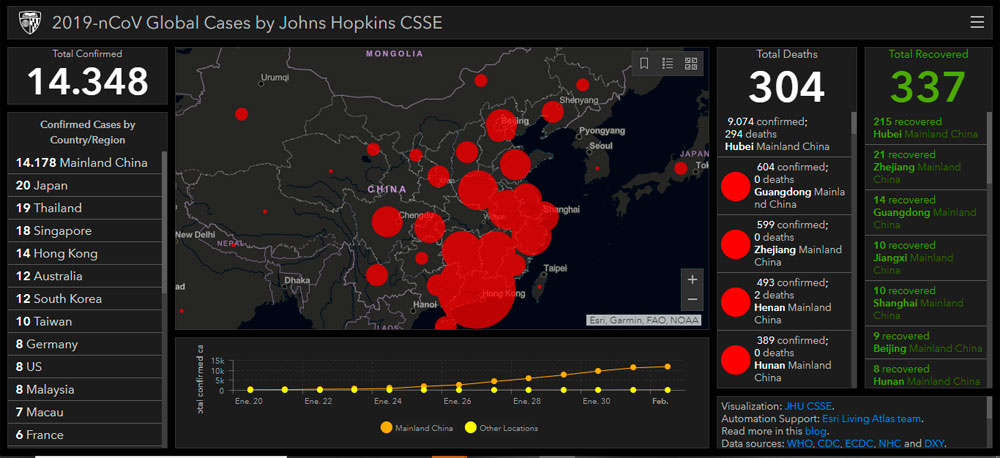Click the 10 recovered Shanghai entry

click(923, 303)
